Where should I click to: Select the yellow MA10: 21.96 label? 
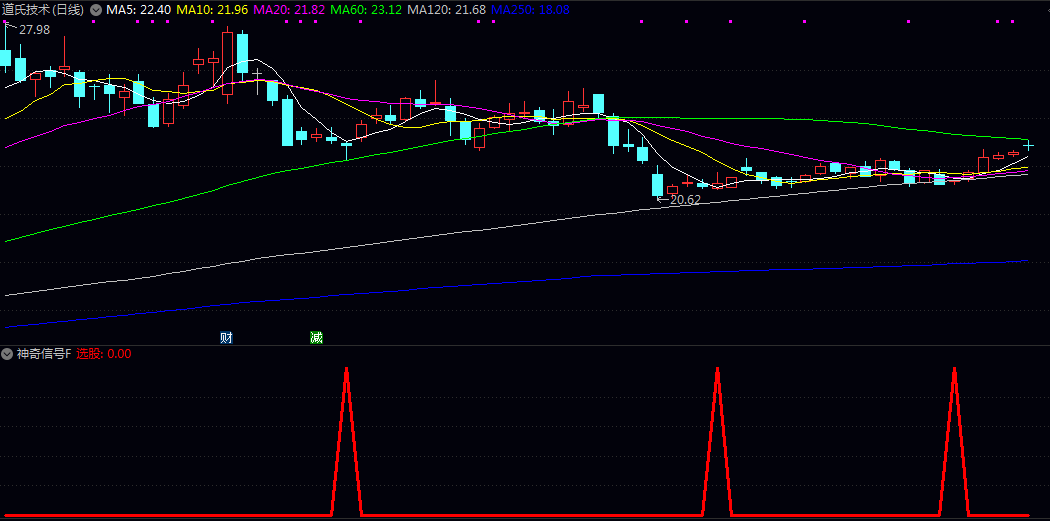[x=212, y=9]
